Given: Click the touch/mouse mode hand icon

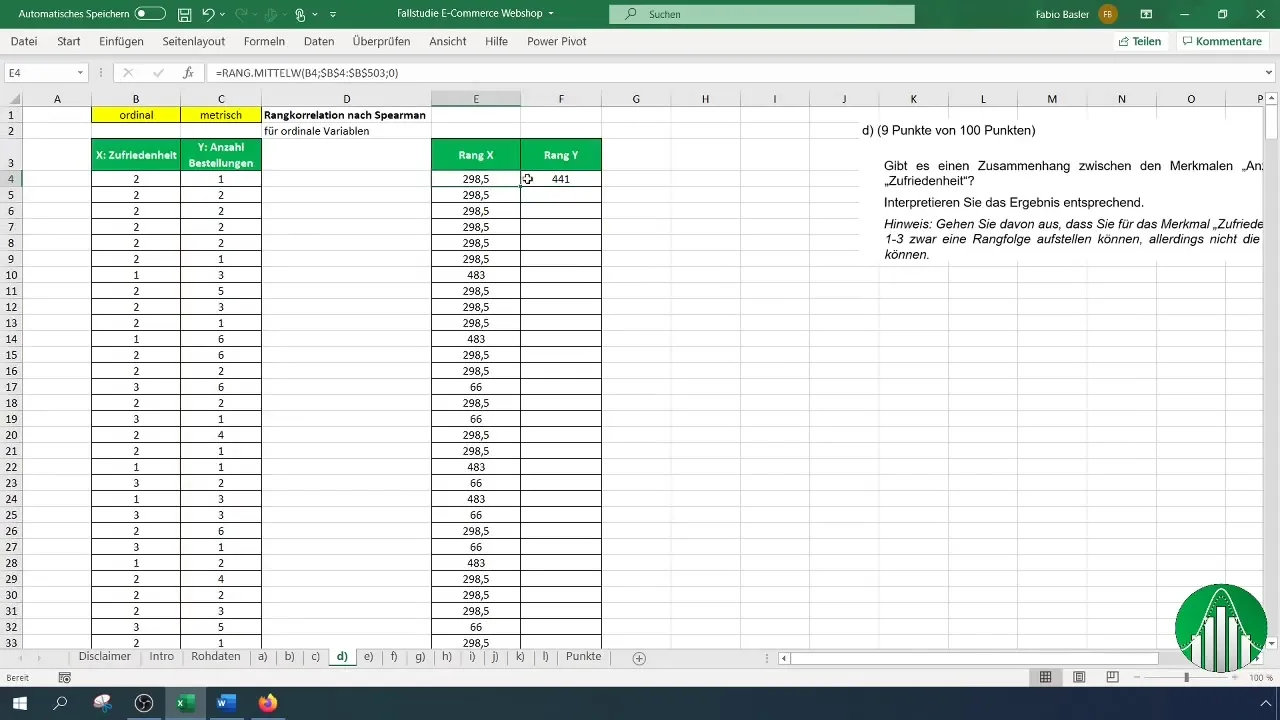Looking at the screenshot, I should [x=299, y=15].
